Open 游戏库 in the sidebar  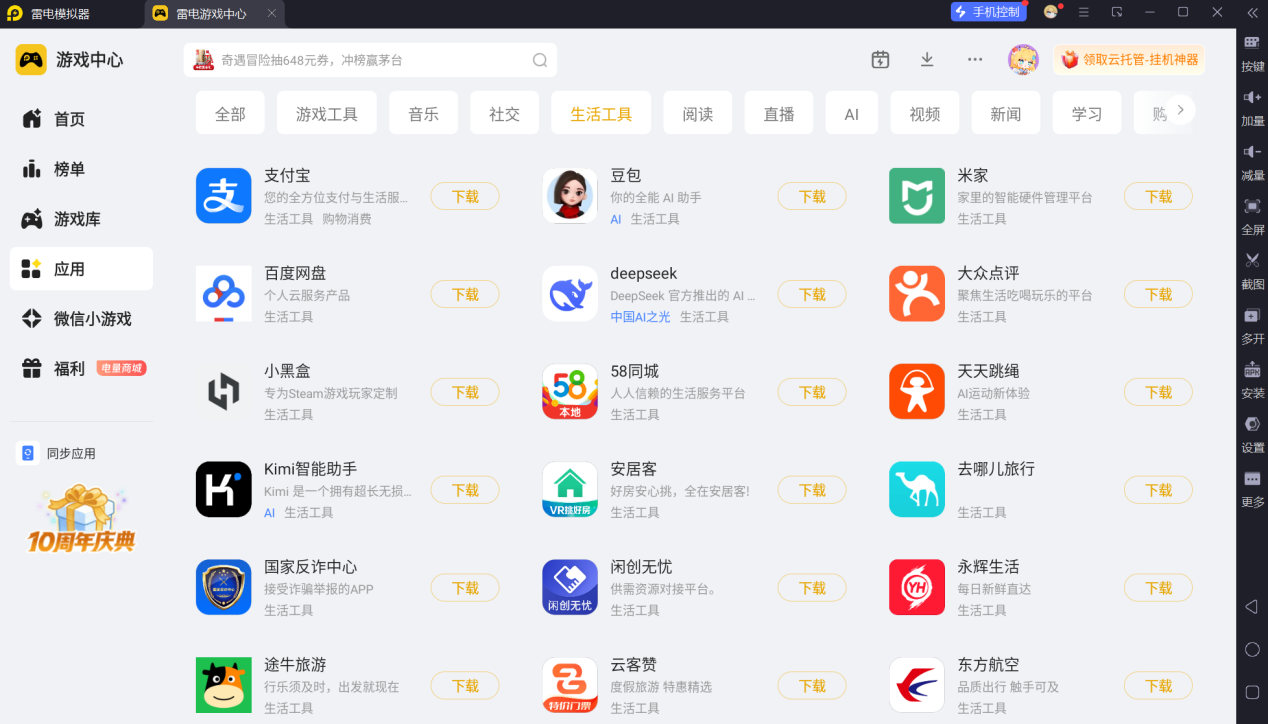(x=81, y=219)
